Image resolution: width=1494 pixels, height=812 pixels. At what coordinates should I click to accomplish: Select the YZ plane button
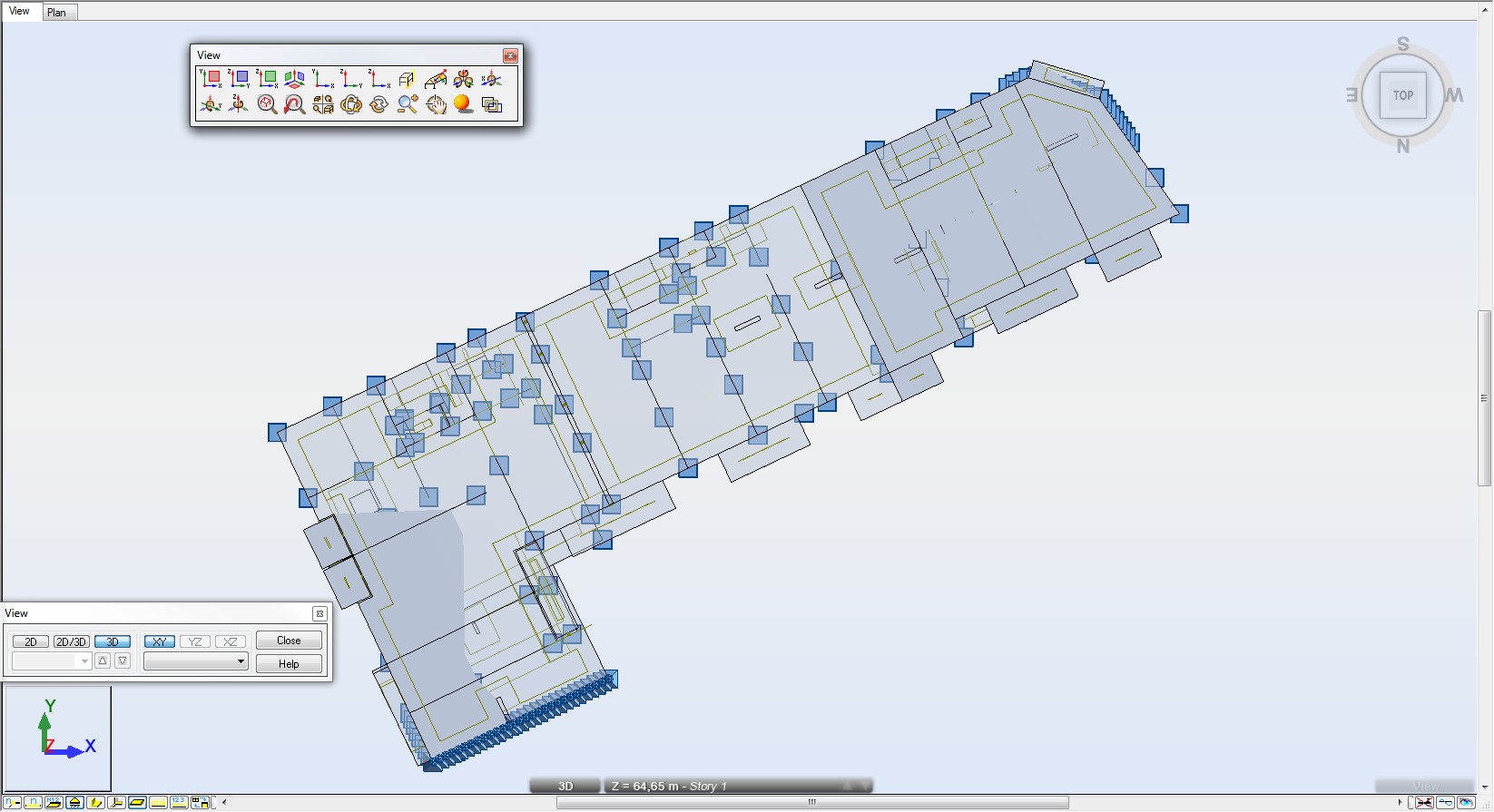[195, 641]
